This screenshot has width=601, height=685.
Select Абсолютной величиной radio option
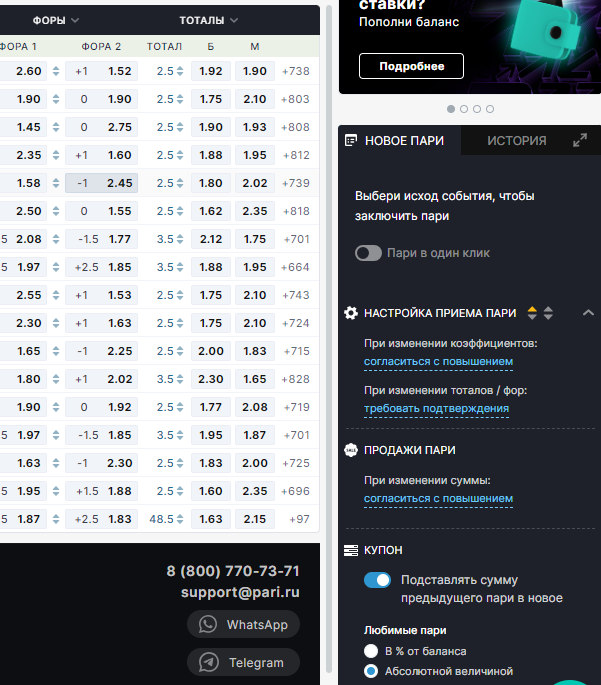tap(371, 671)
